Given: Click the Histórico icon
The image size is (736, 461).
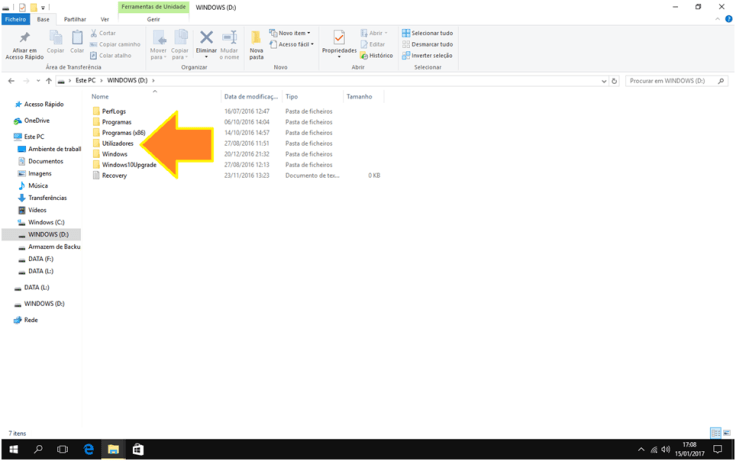Looking at the screenshot, I should coord(377,56).
